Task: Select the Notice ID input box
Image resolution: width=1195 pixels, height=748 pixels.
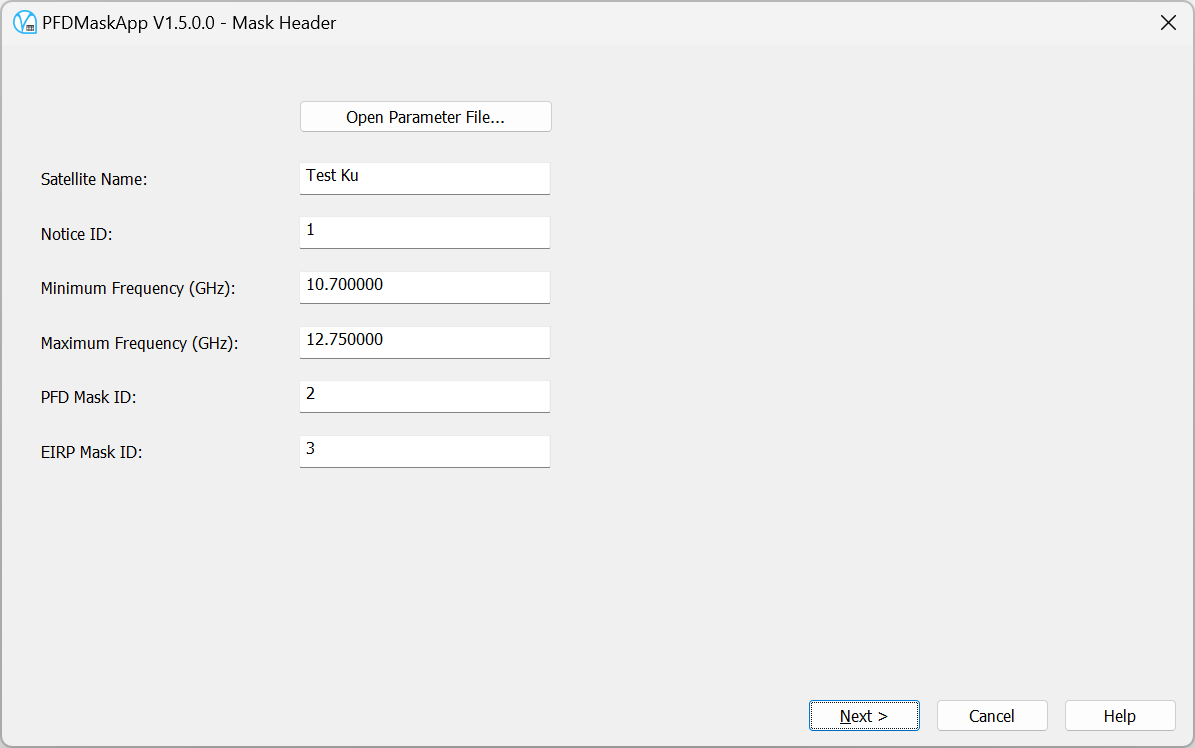Action: (x=424, y=232)
